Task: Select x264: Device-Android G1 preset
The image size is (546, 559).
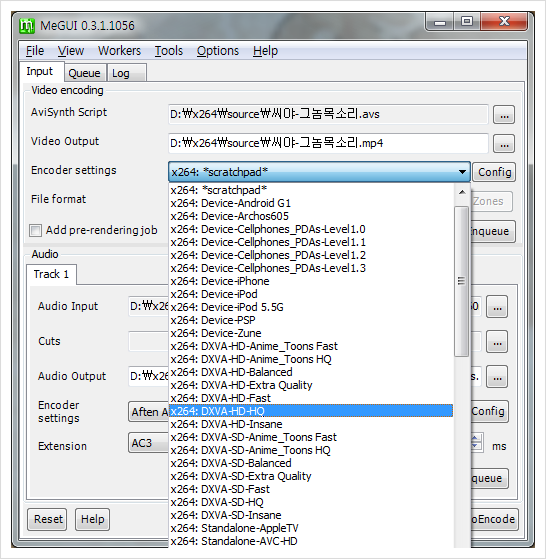Action: (311, 203)
